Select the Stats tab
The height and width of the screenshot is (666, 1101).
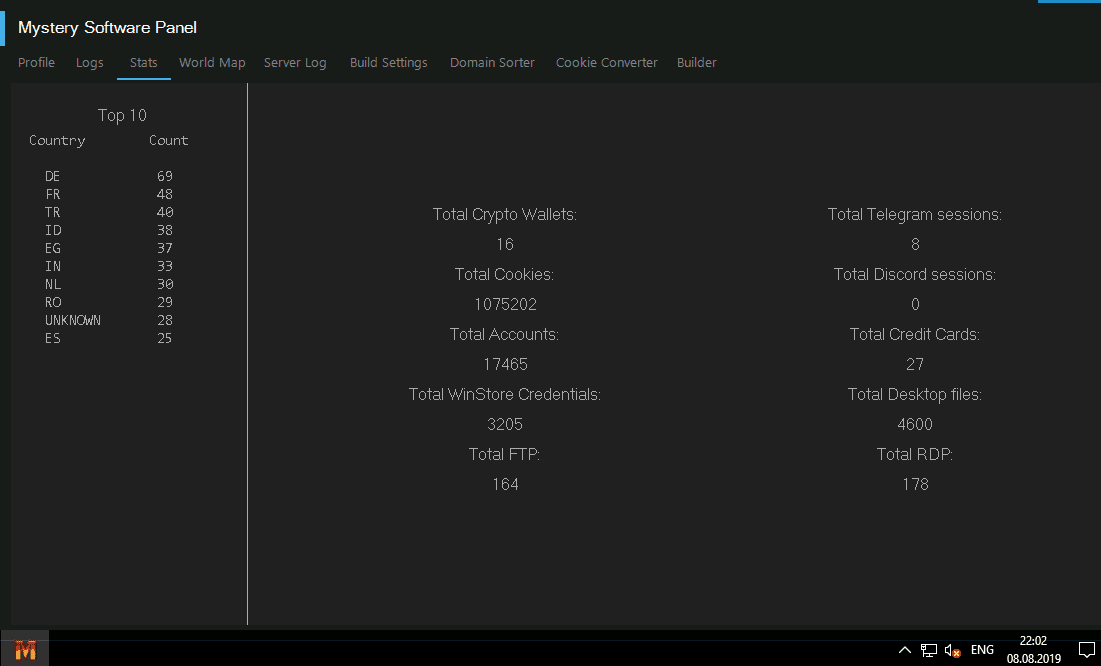pyautogui.click(x=144, y=63)
